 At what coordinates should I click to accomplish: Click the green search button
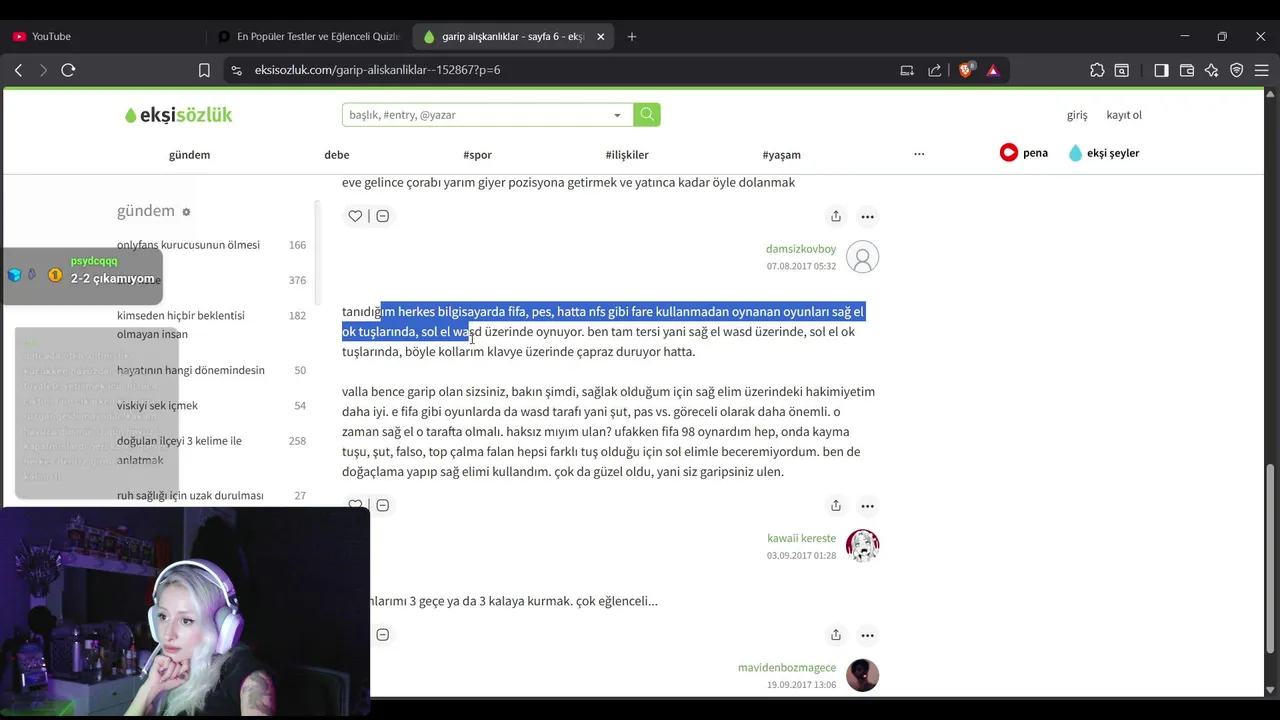click(x=647, y=115)
